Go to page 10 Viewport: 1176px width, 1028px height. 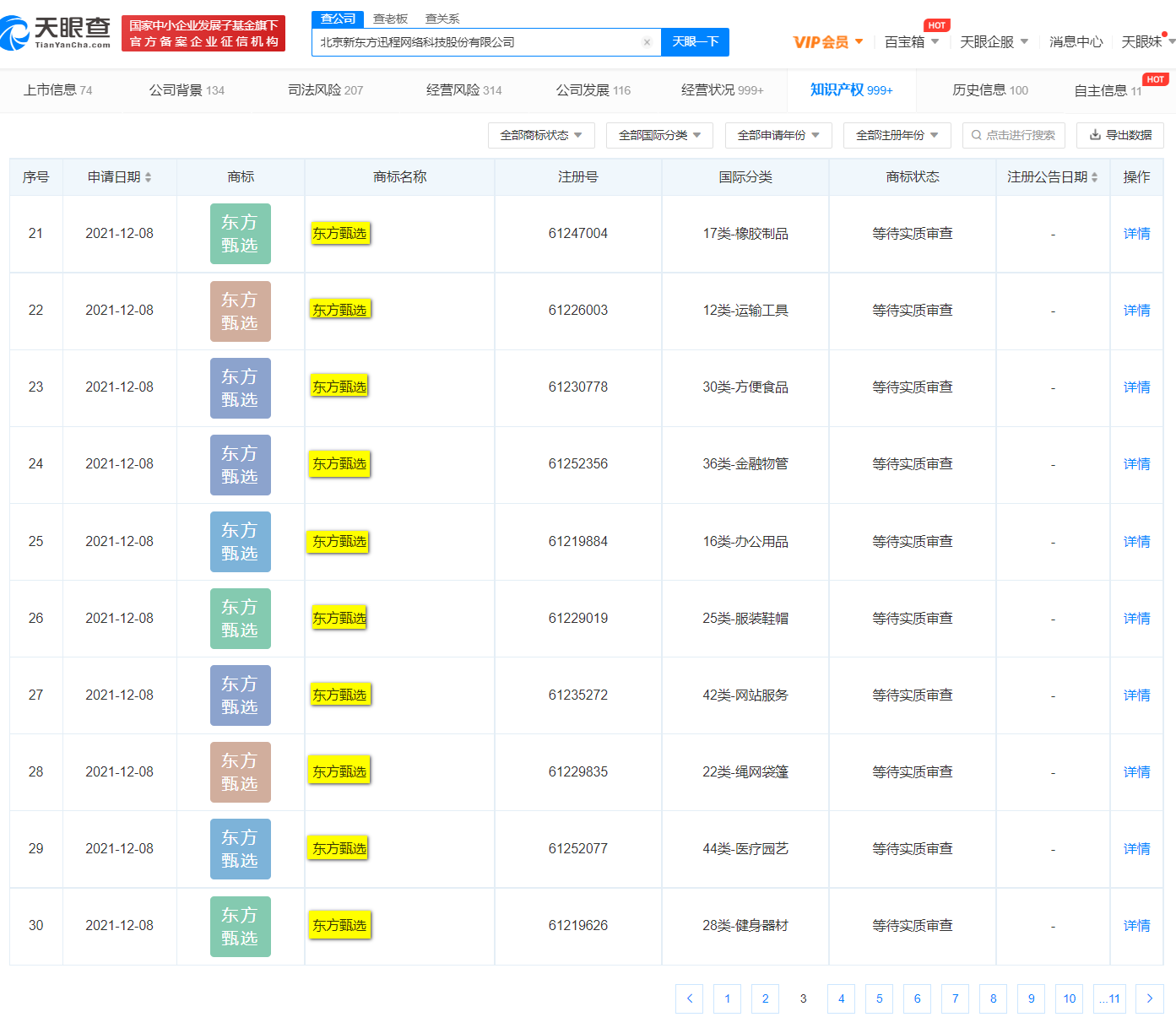1069,998
